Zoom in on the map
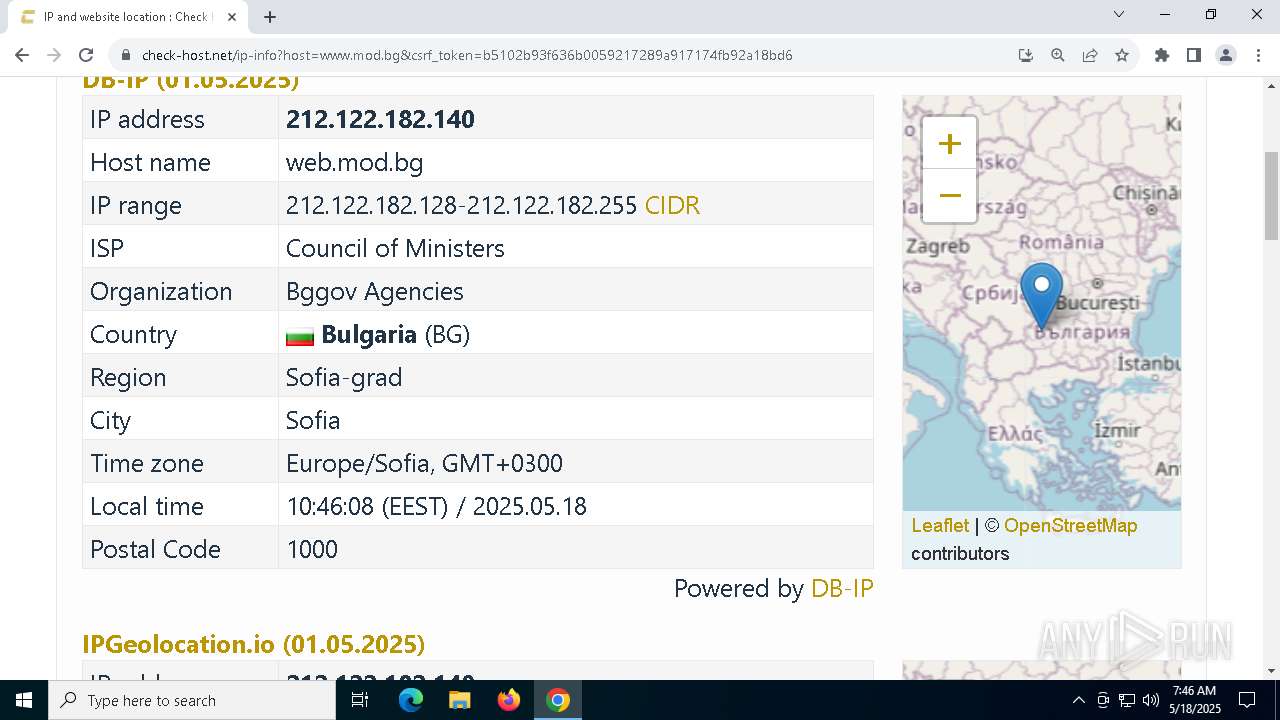Image resolution: width=1280 pixels, height=720 pixels. click(x=949, y=144)
